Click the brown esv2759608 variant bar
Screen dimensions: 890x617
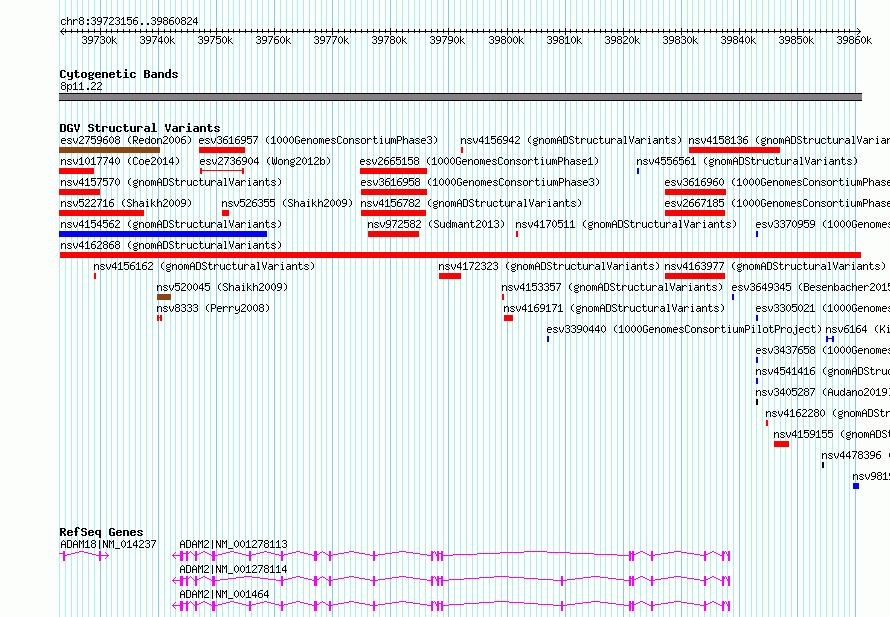click(x=110, y=150)
